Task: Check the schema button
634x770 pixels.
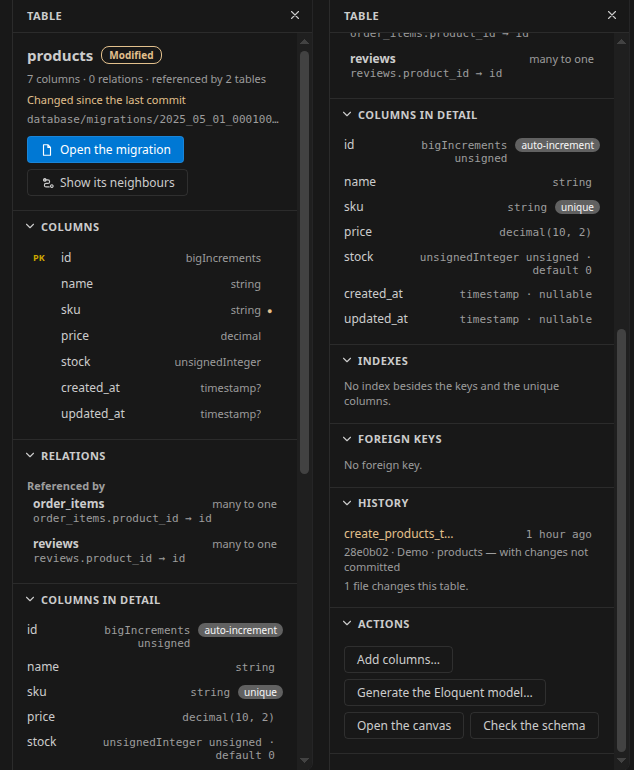Action: pyautogui.click(x=534, y=725)
